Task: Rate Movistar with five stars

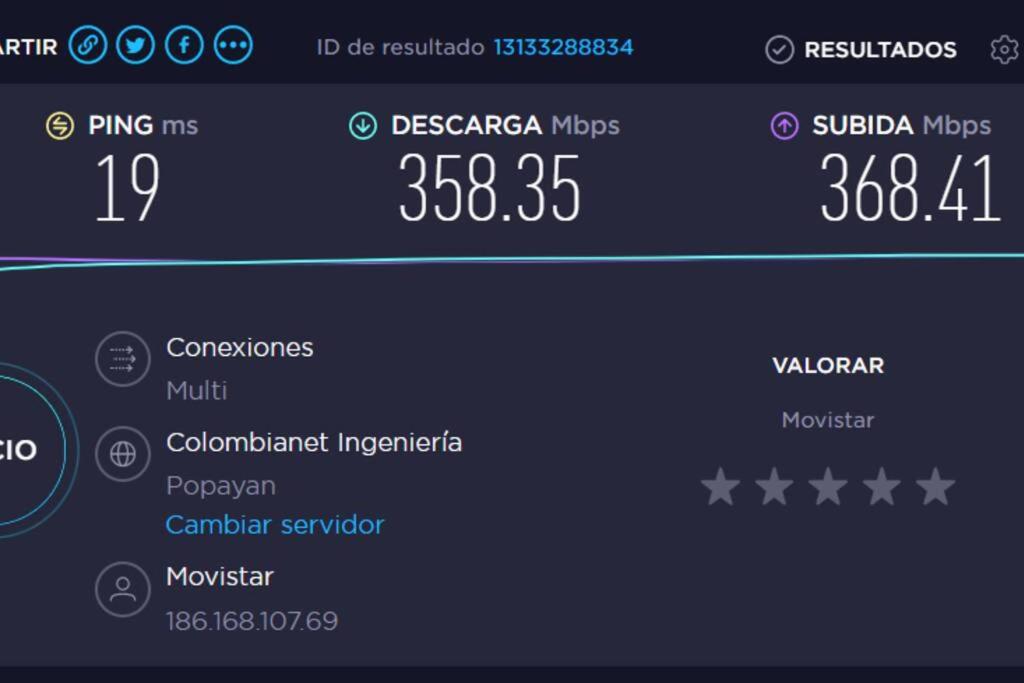Action: click(x=935, y=487)
